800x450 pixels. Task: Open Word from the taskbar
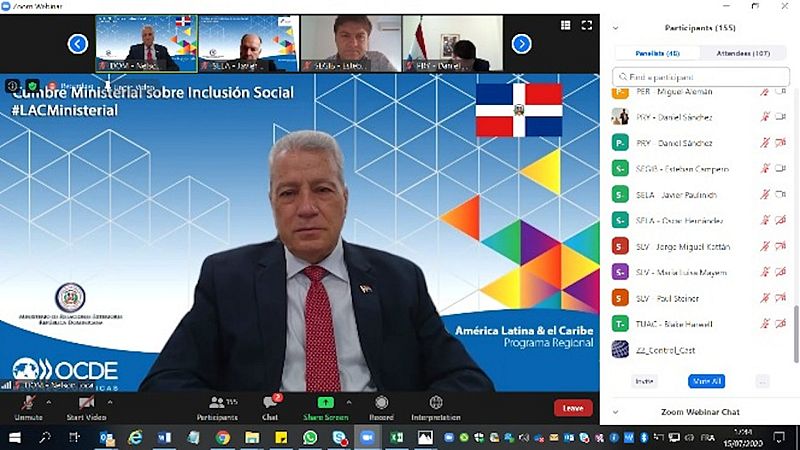pos(164,438)
